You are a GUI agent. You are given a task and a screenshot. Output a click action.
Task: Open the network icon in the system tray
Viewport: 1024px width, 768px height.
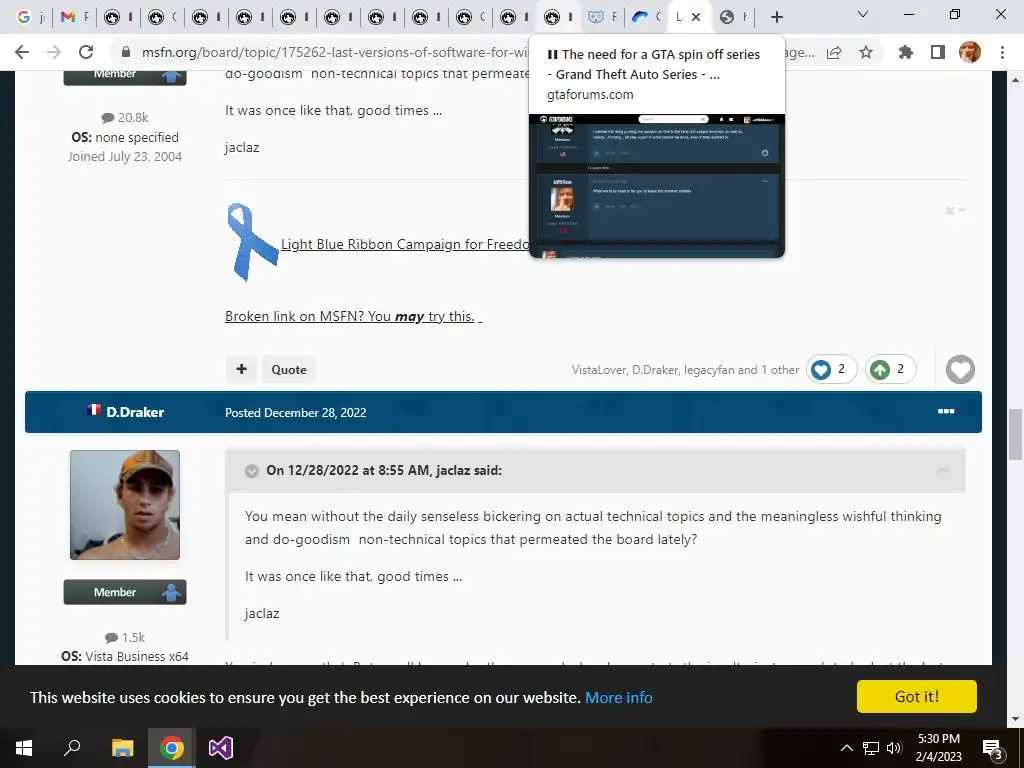pos(871,748)
